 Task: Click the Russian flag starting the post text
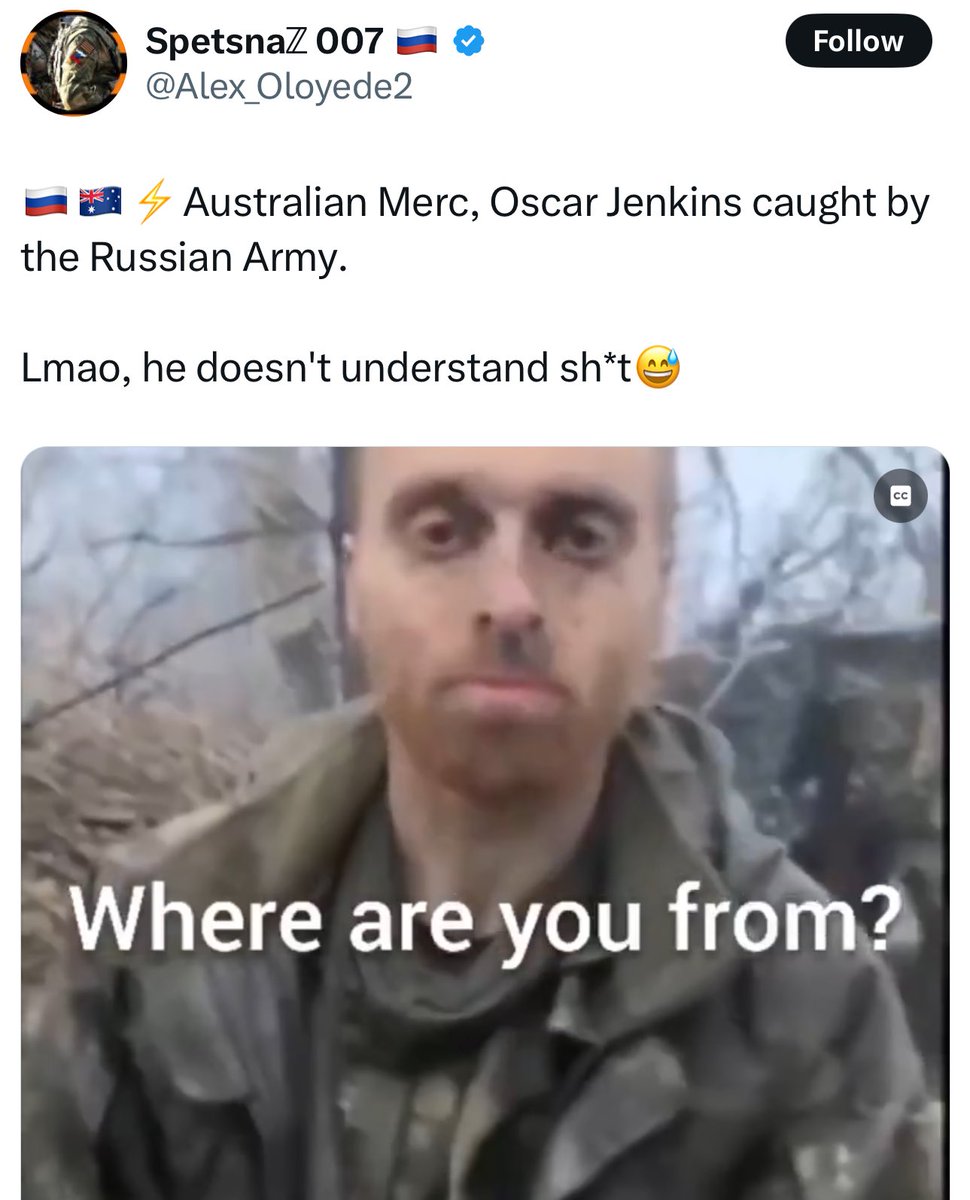pos(44,203)
